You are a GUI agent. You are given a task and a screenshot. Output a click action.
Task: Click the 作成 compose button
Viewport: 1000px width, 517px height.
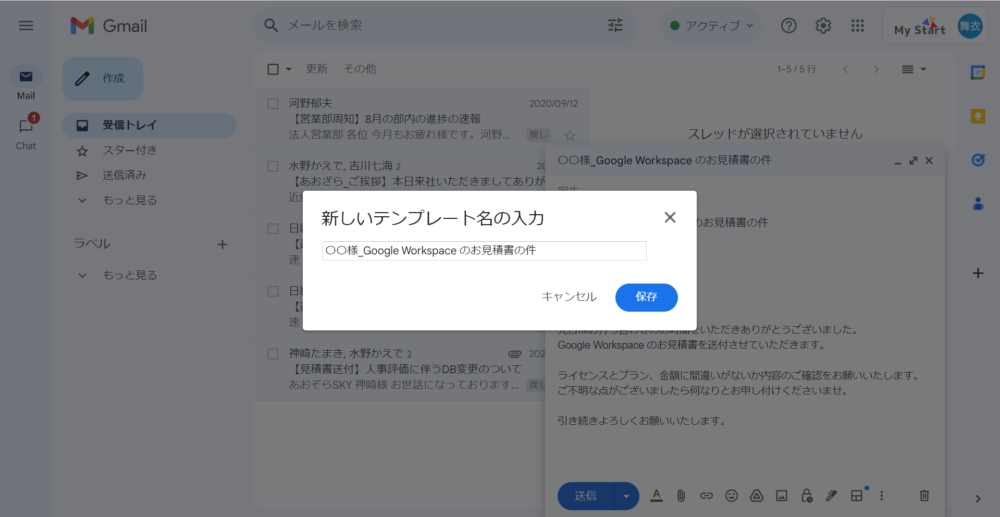[103, 78]
